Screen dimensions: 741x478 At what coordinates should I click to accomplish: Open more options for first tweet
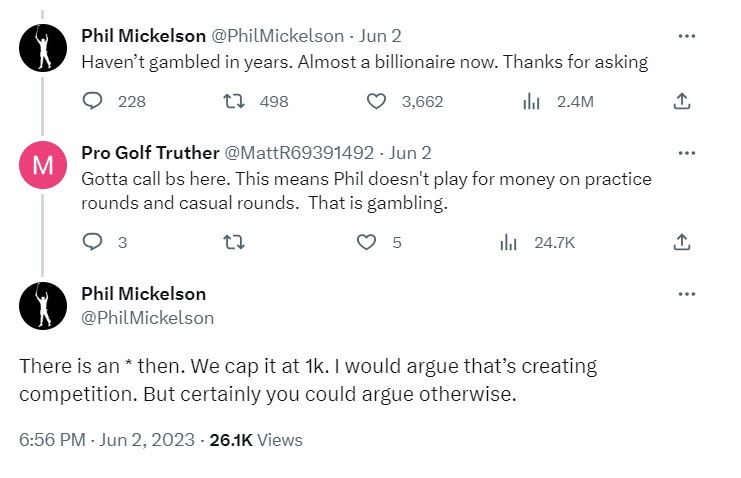point(686,36)
